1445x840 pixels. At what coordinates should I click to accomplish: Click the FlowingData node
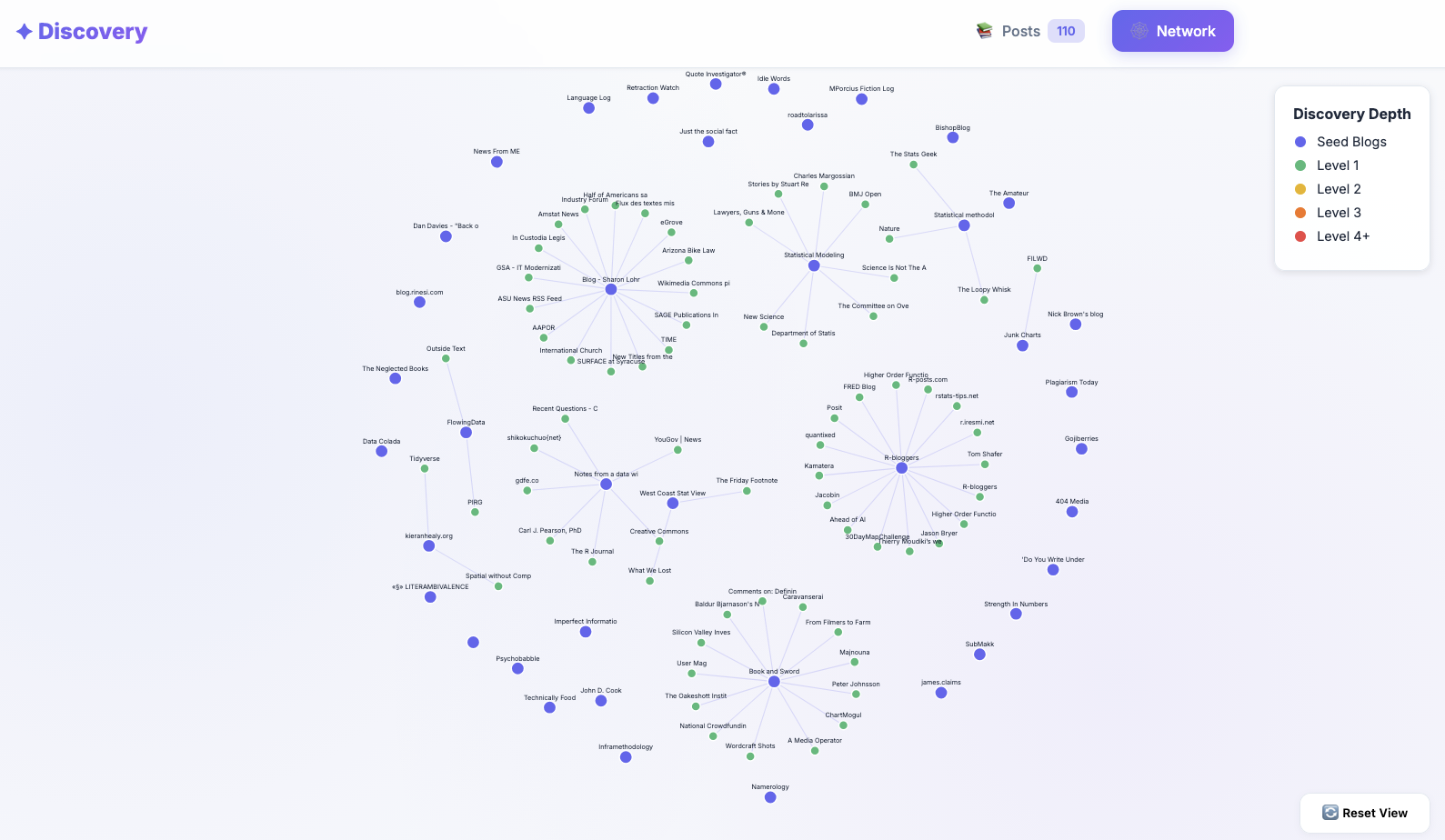[x=465, y=433]
